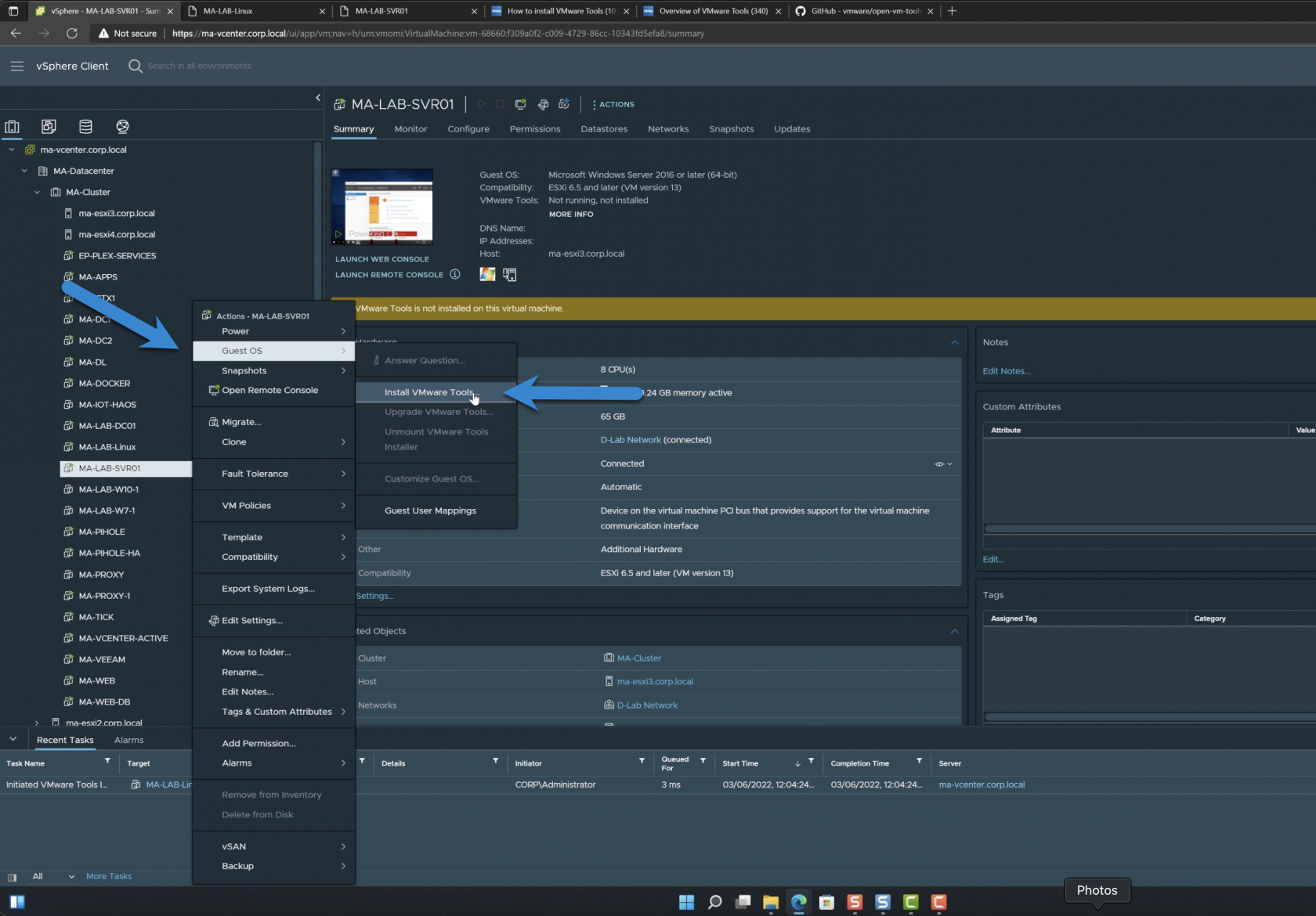Open Microsoft Store from the taskbar
1316x916 pixels.
826,902
